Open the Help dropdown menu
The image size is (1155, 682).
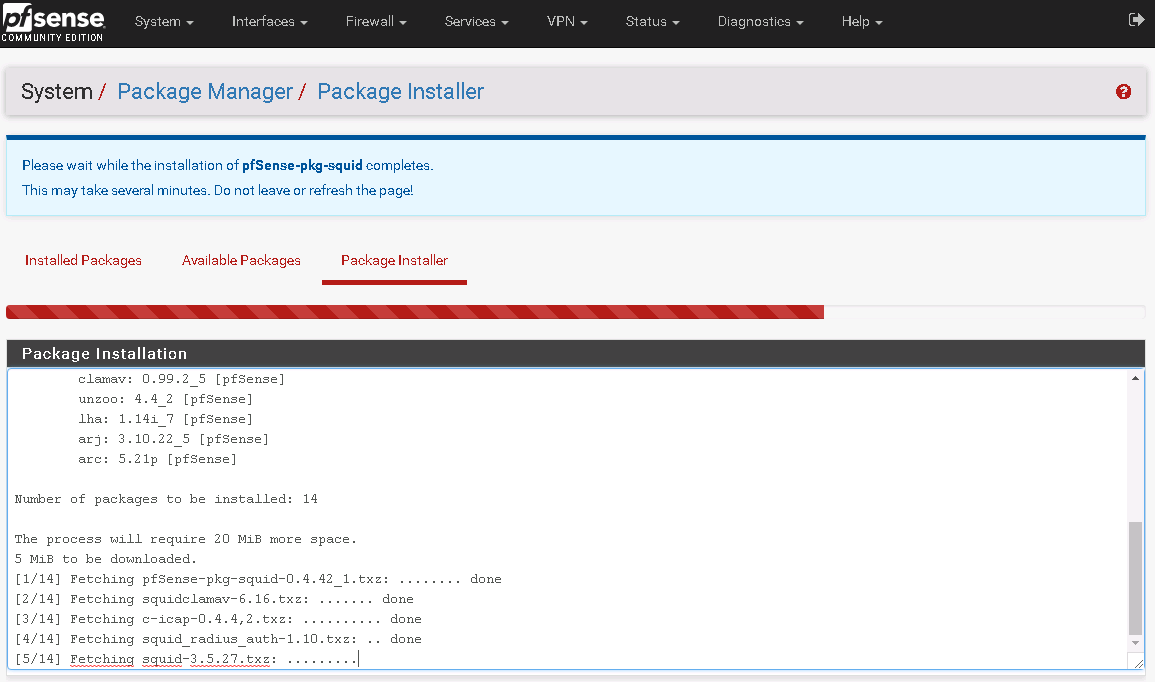tap(862, 21)
